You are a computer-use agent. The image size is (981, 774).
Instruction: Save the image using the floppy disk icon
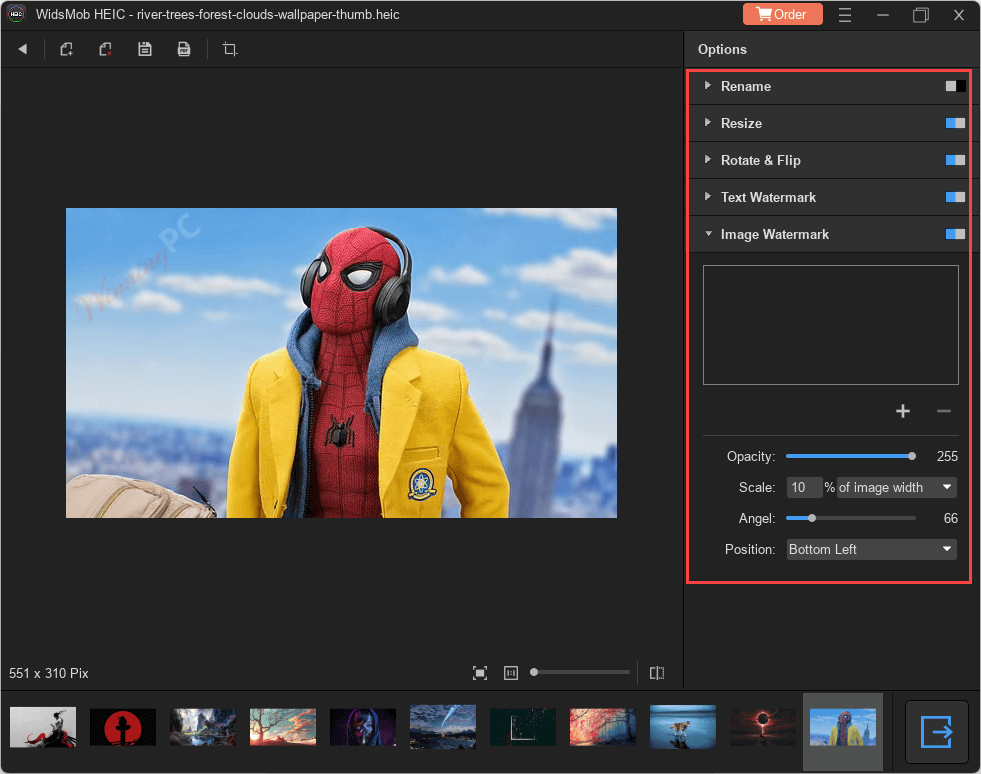pyautogui.click(x=145, y=49)
